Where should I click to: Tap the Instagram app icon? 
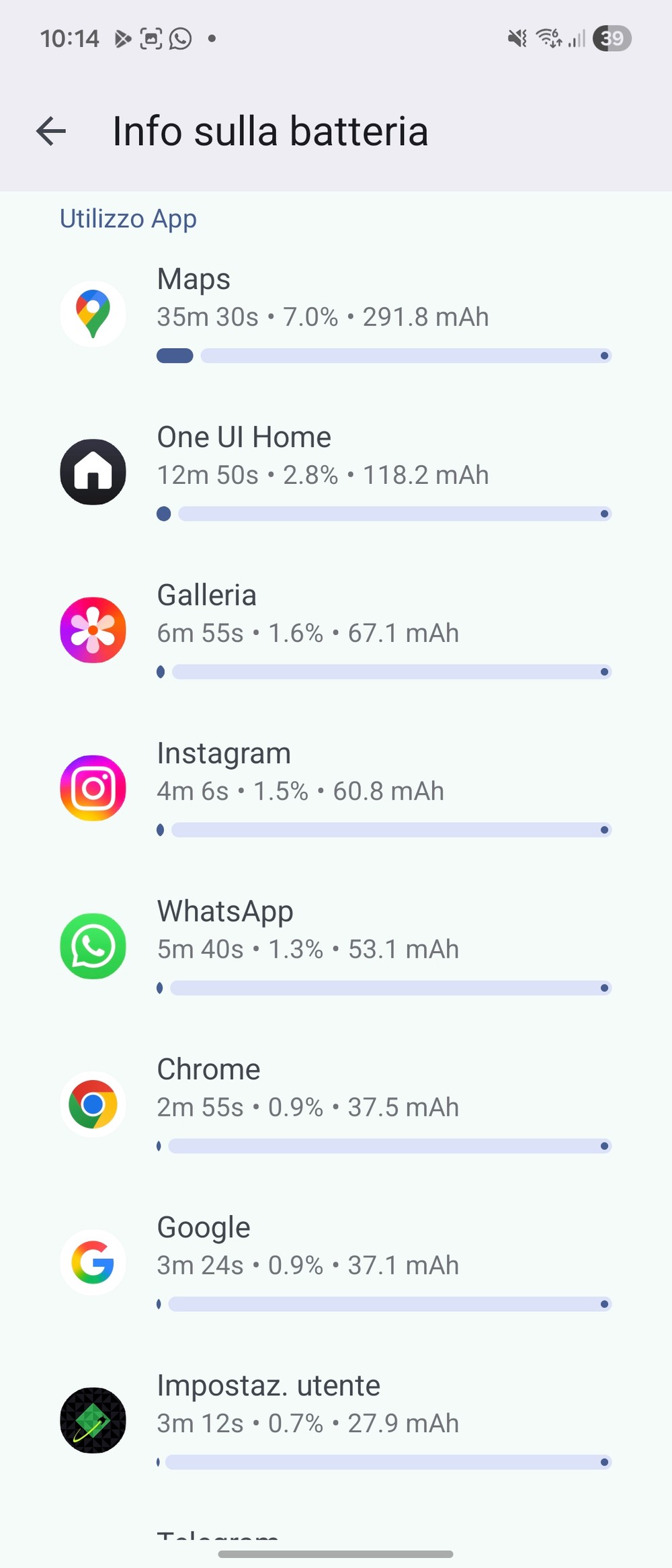(x=93, y=788)
